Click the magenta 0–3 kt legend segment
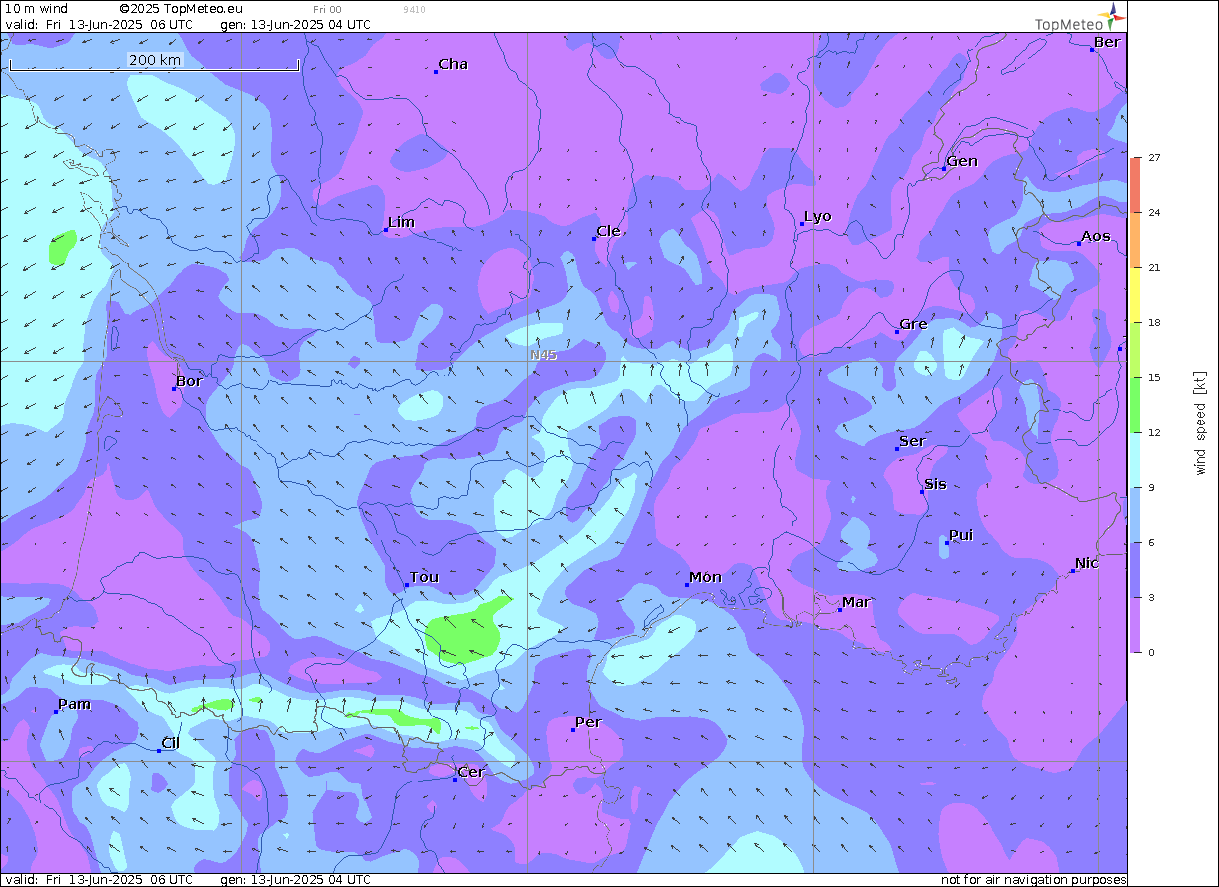 click(x=1134, y=624)
